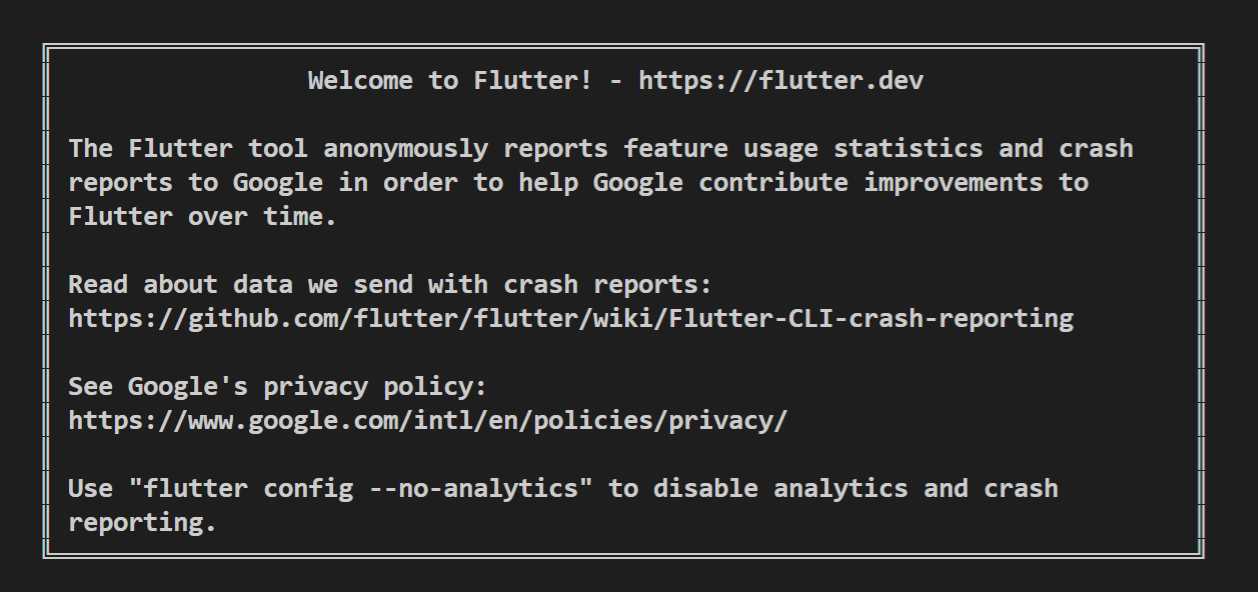1258x592 pixels.
Task: Click the "Welcome to Flutter!" heading text
Action: [x=450, y=81]
